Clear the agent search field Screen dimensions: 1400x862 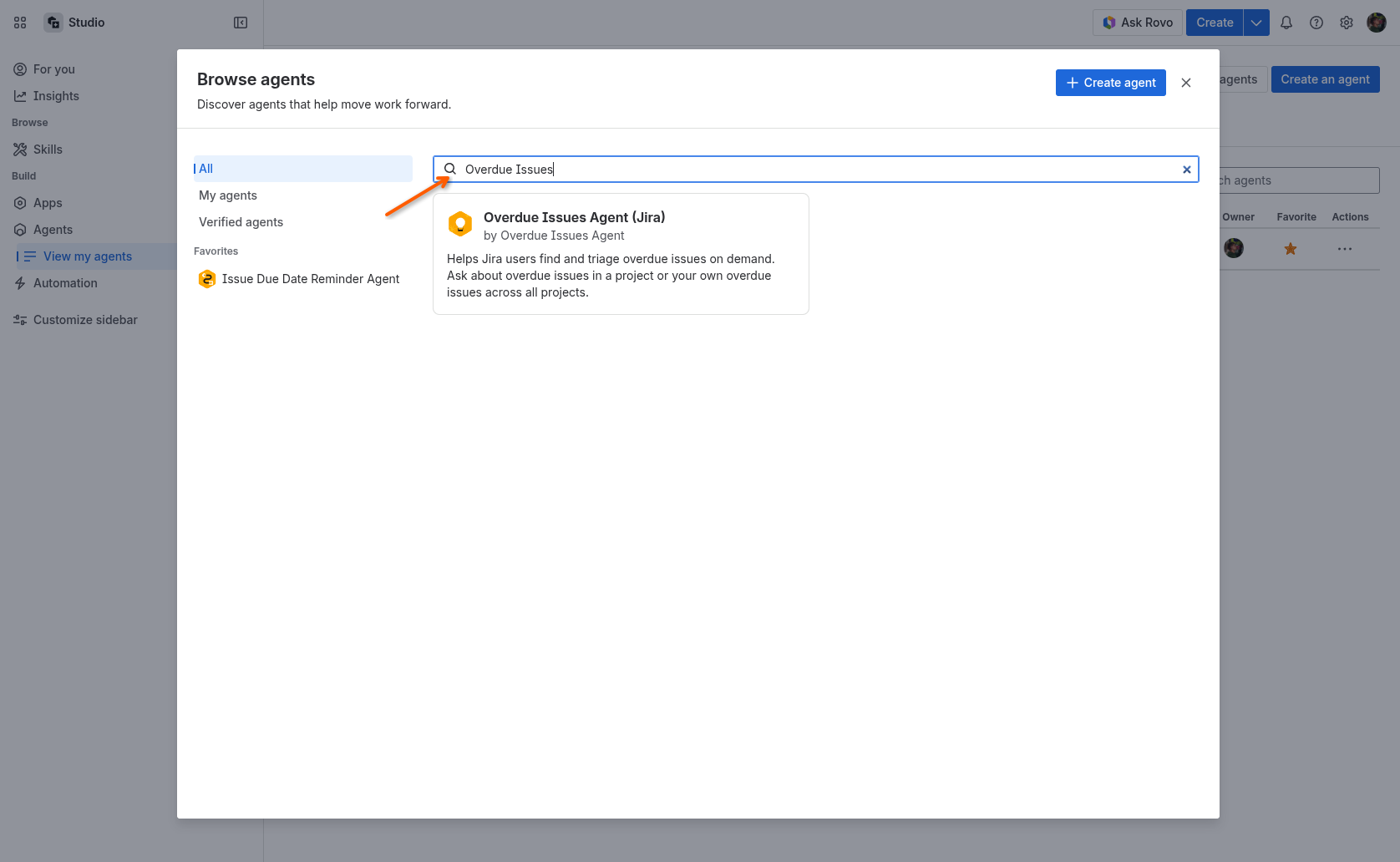[x=1186, y=170]
